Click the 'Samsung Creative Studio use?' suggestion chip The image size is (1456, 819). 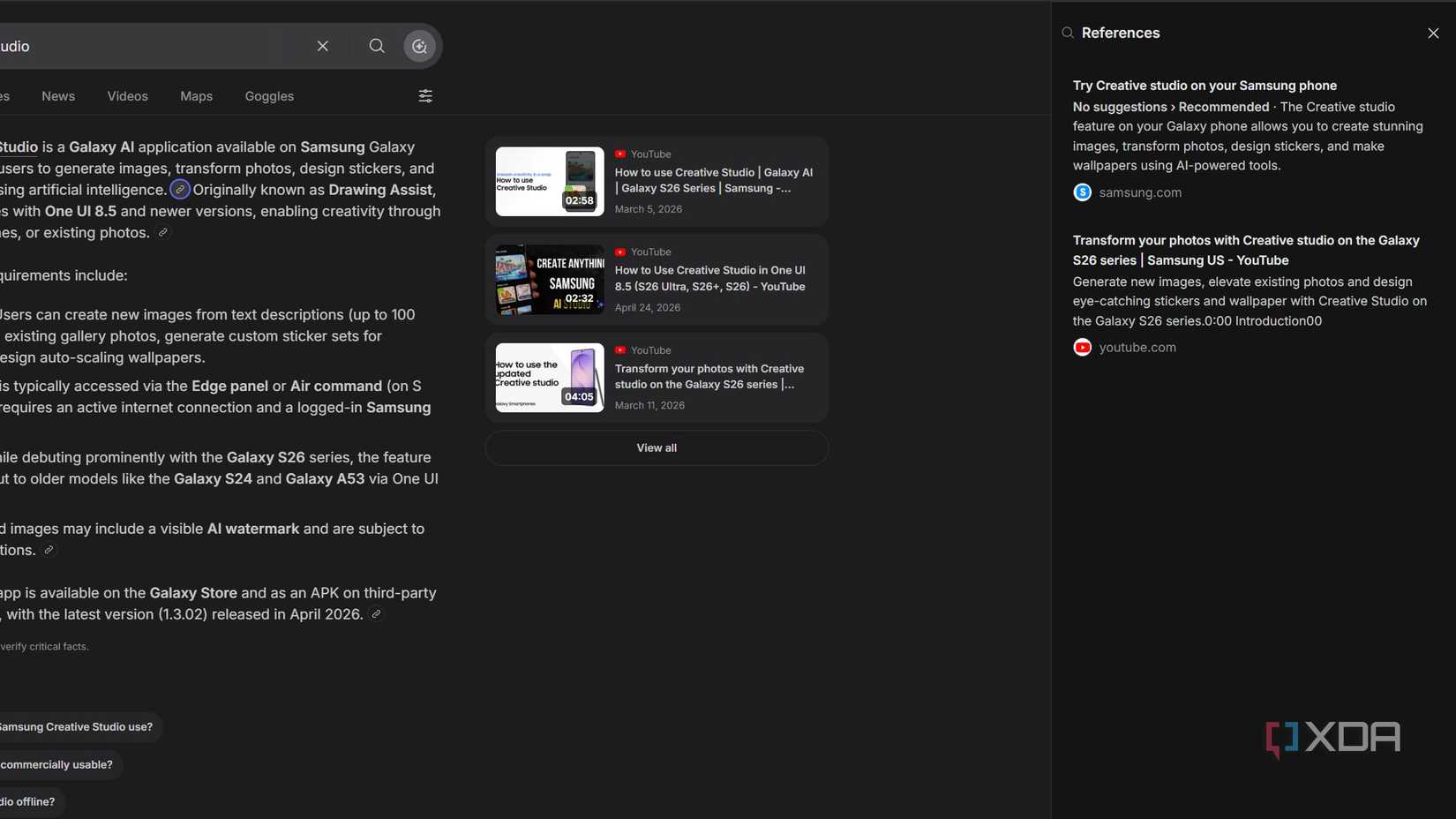(76, 727)
